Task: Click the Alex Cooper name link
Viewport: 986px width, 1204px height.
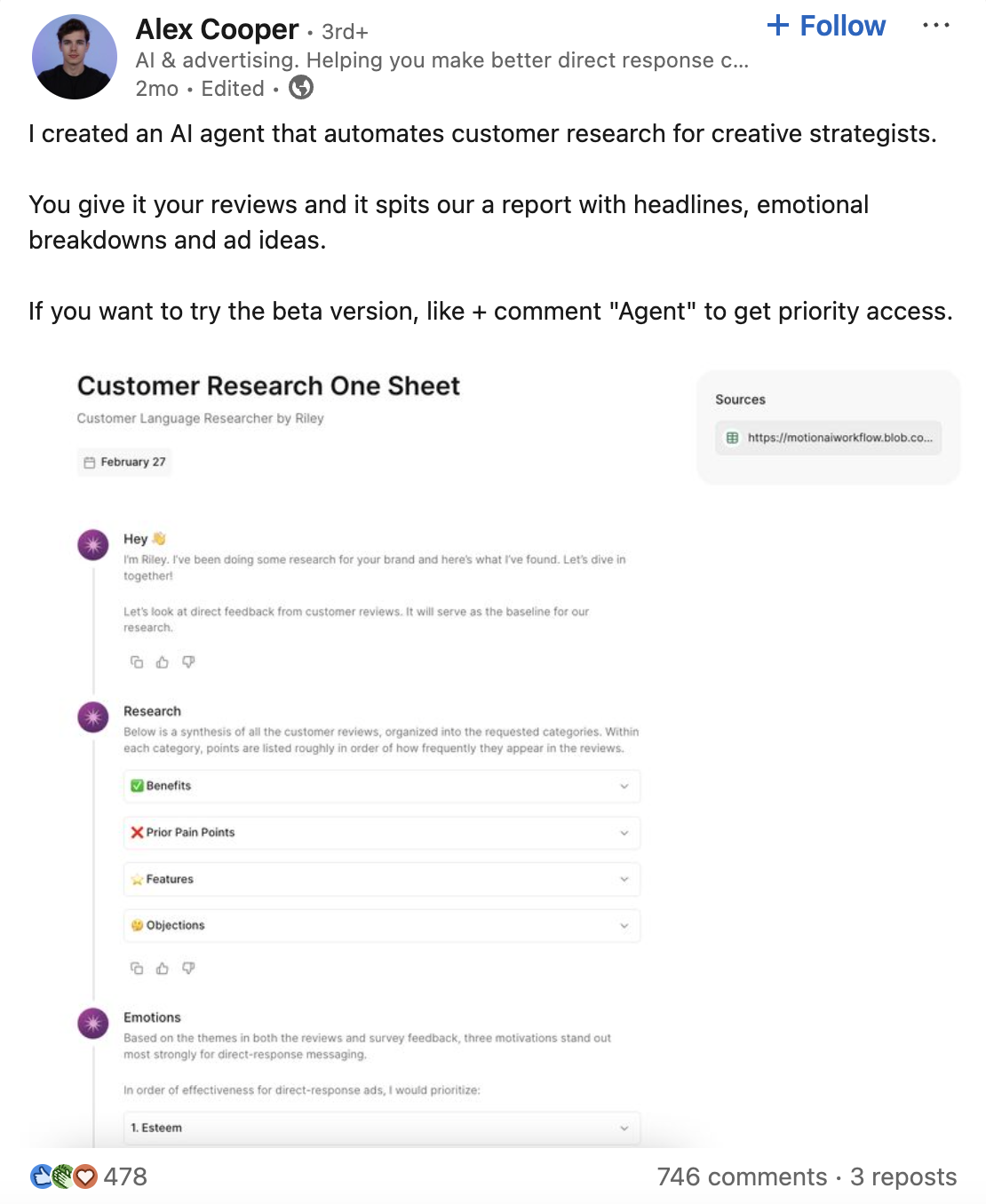Action: tap(217, 29)
